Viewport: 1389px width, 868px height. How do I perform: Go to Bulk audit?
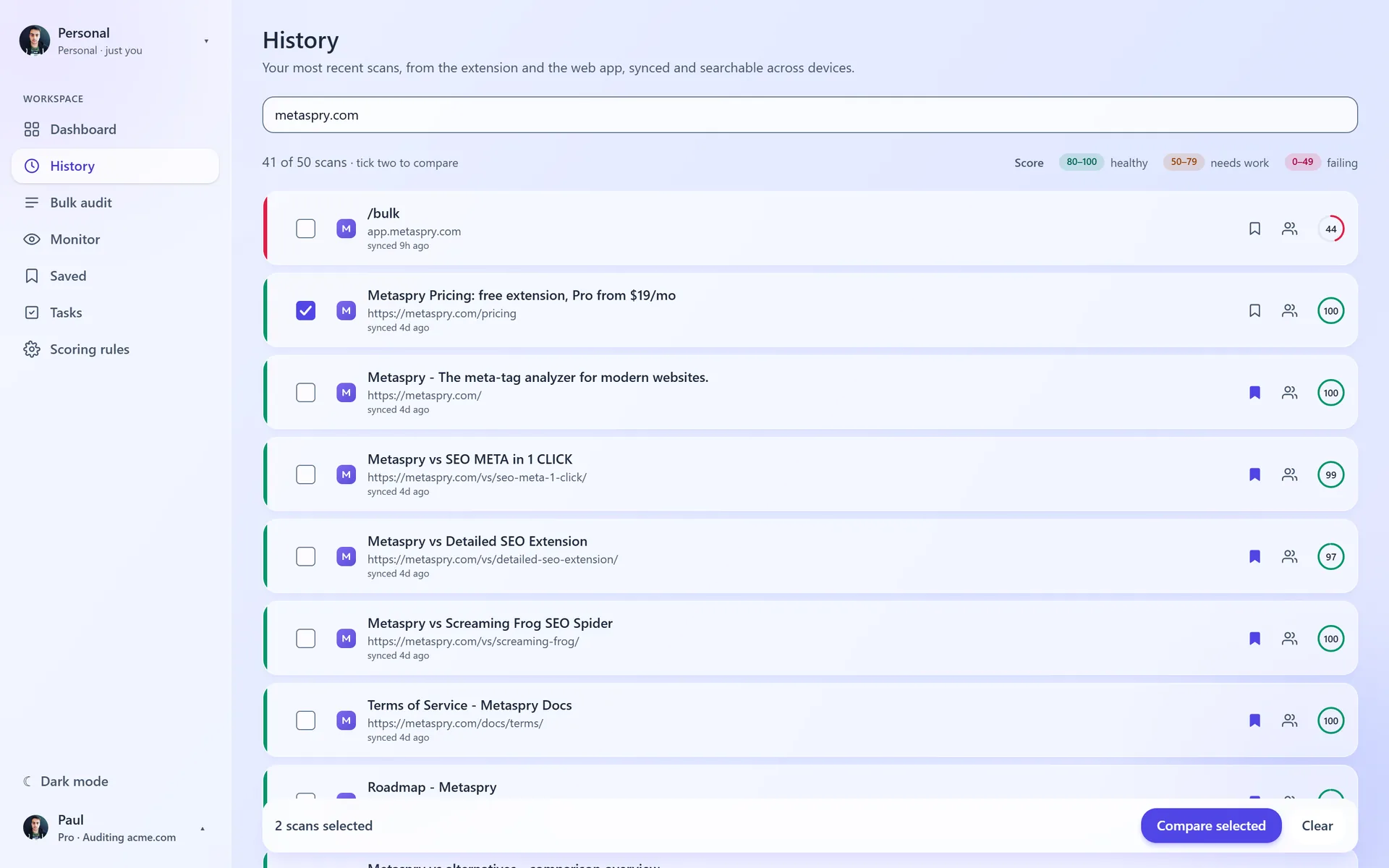point(115,203)
